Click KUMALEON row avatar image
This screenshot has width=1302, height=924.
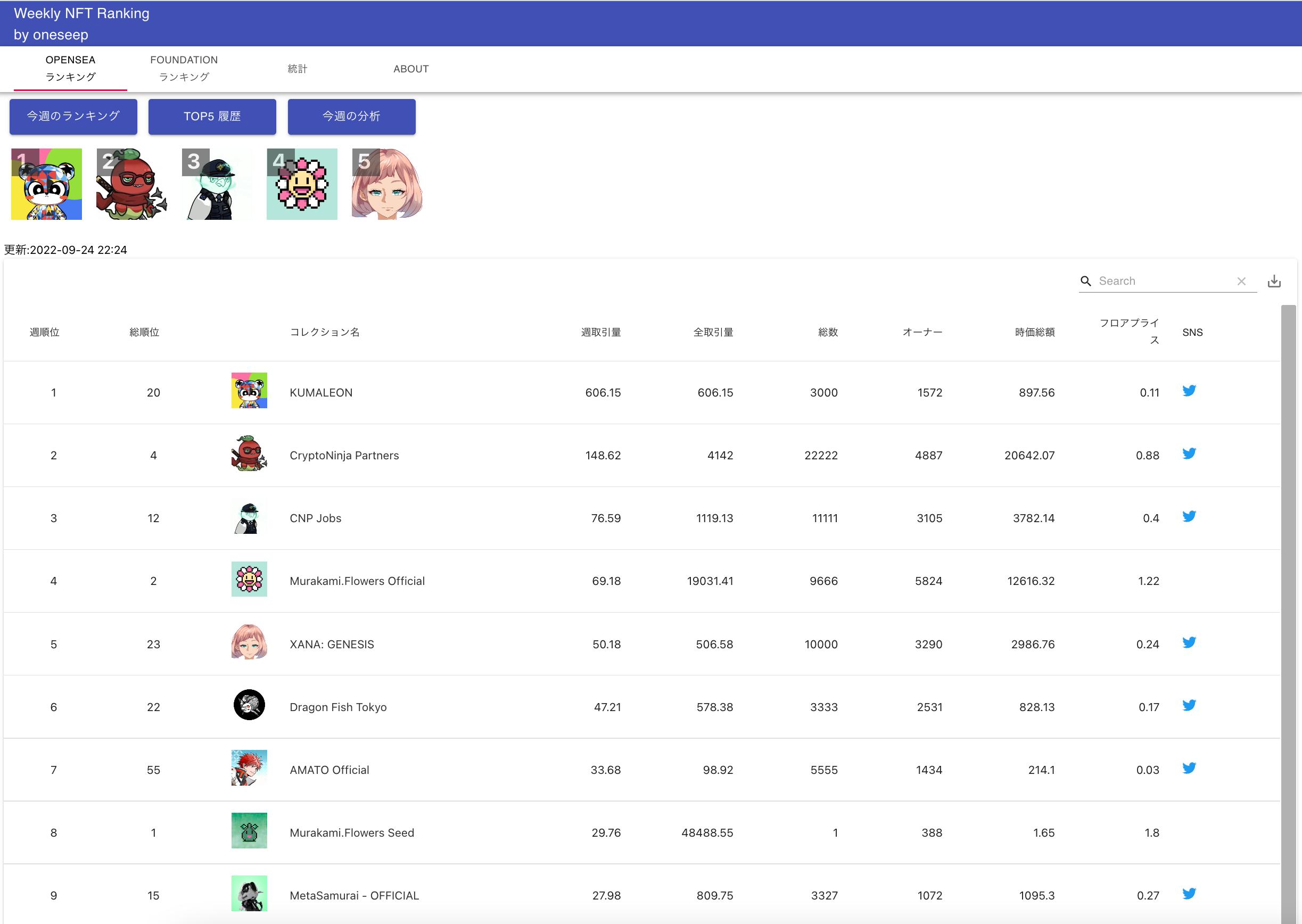pyautogui.click(x=249, y=390)
